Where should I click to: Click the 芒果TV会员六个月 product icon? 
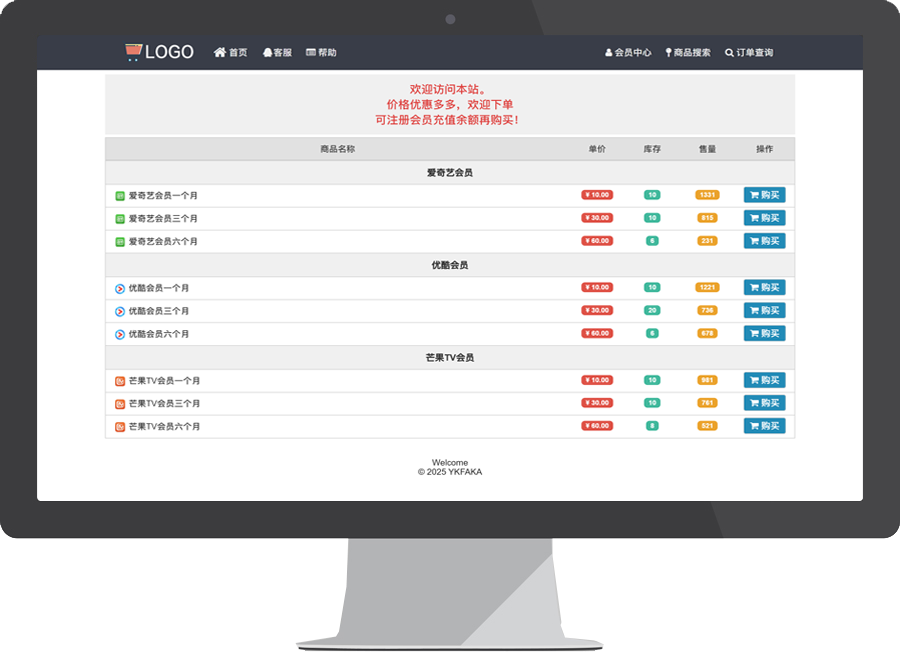point(120,427)
